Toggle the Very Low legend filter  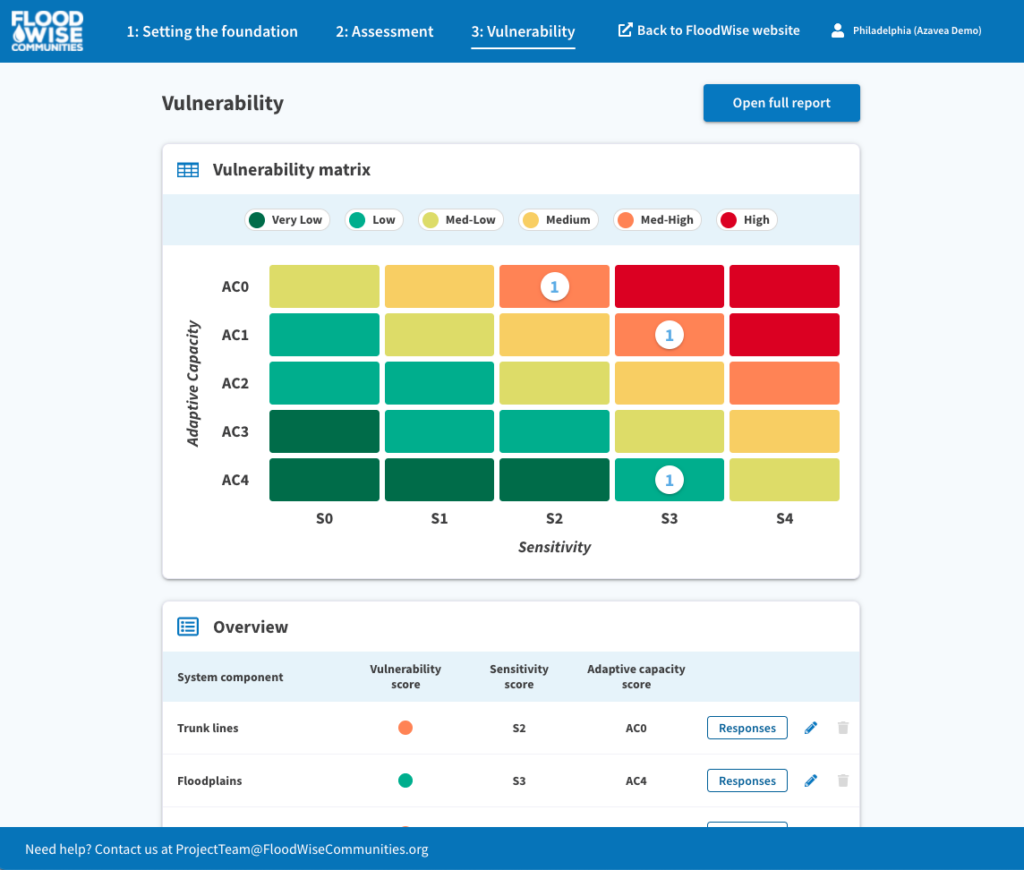287,220
